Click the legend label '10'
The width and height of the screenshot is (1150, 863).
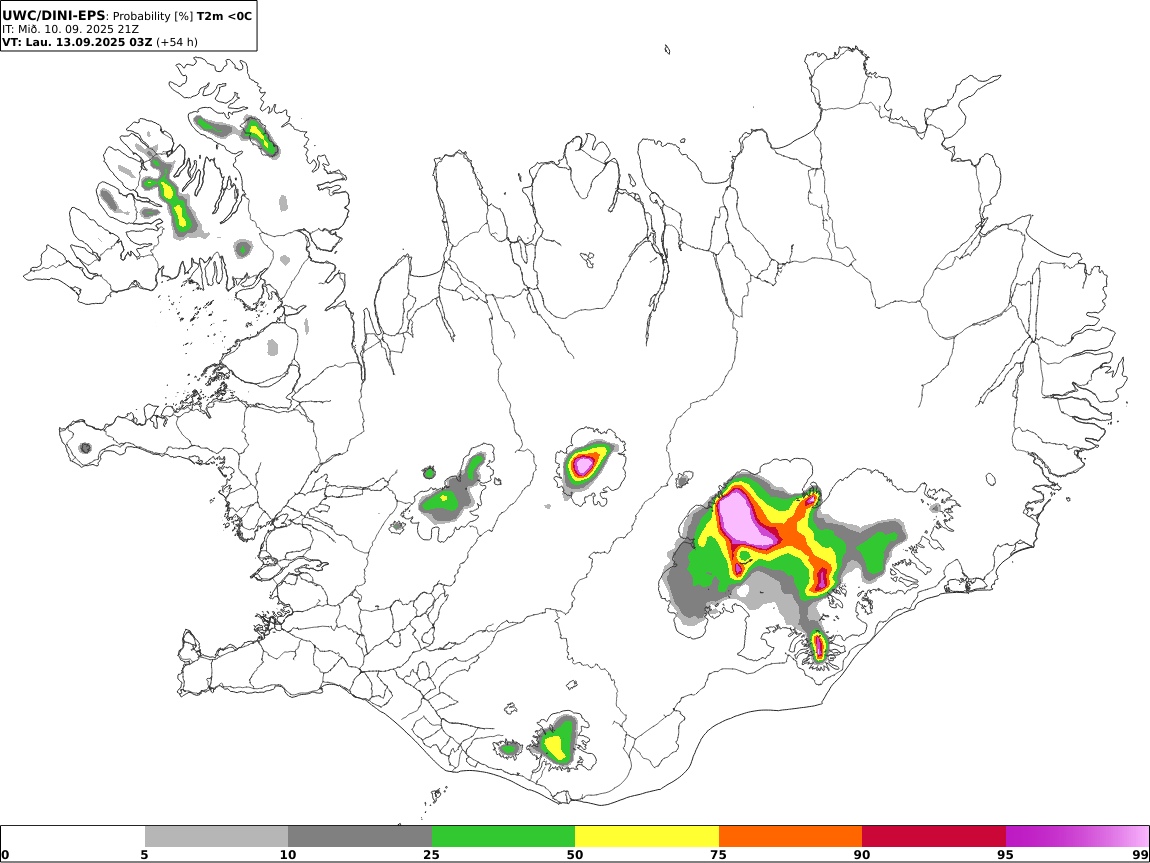(x=288, y=855)
